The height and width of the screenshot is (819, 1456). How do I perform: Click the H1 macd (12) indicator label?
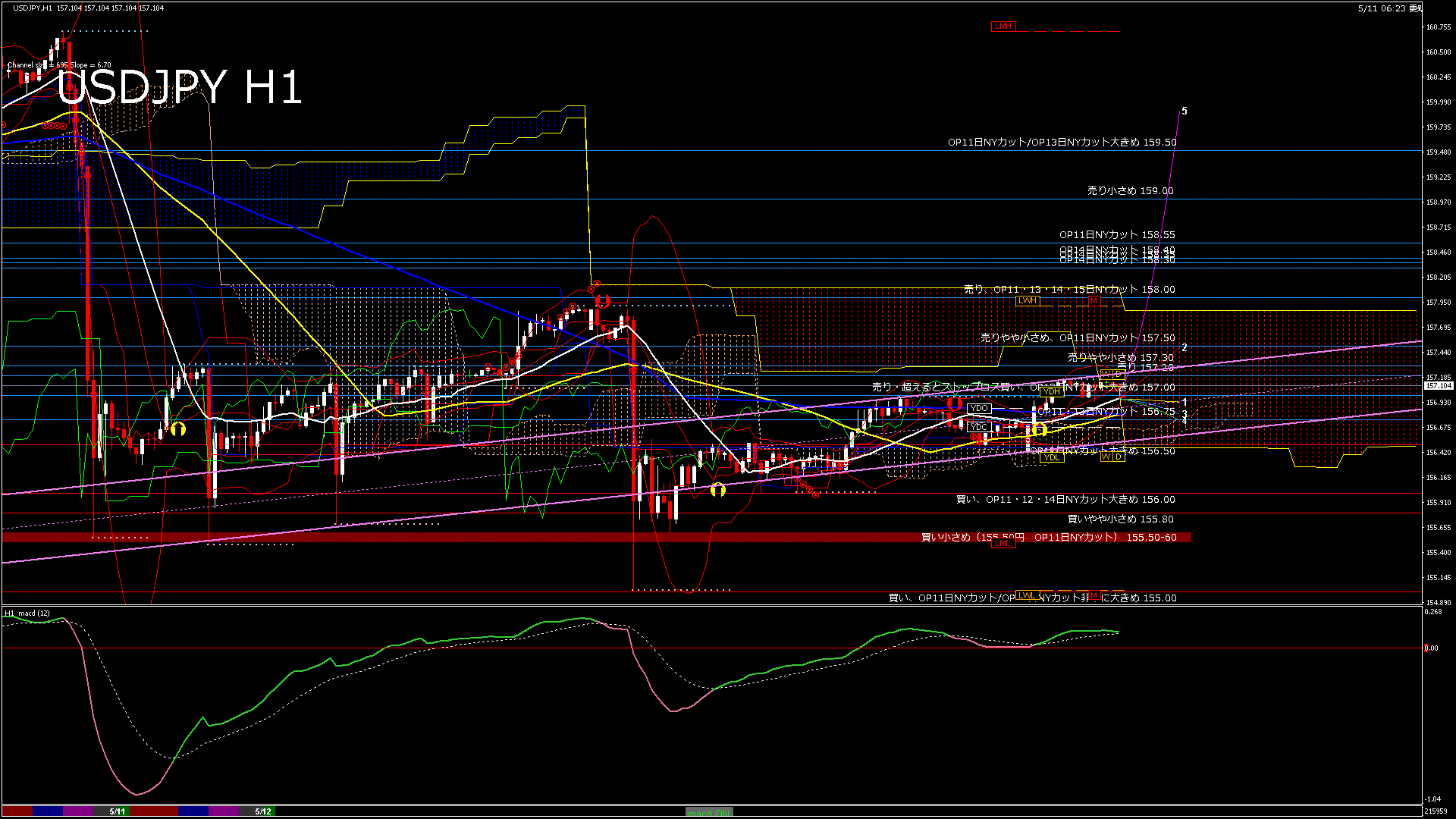27,613
